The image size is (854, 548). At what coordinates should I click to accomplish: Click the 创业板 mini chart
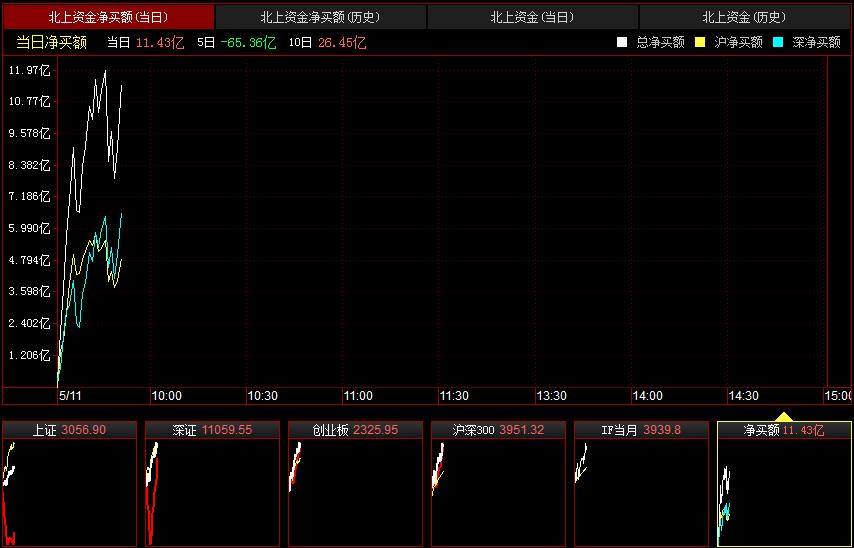pos(355,484)
